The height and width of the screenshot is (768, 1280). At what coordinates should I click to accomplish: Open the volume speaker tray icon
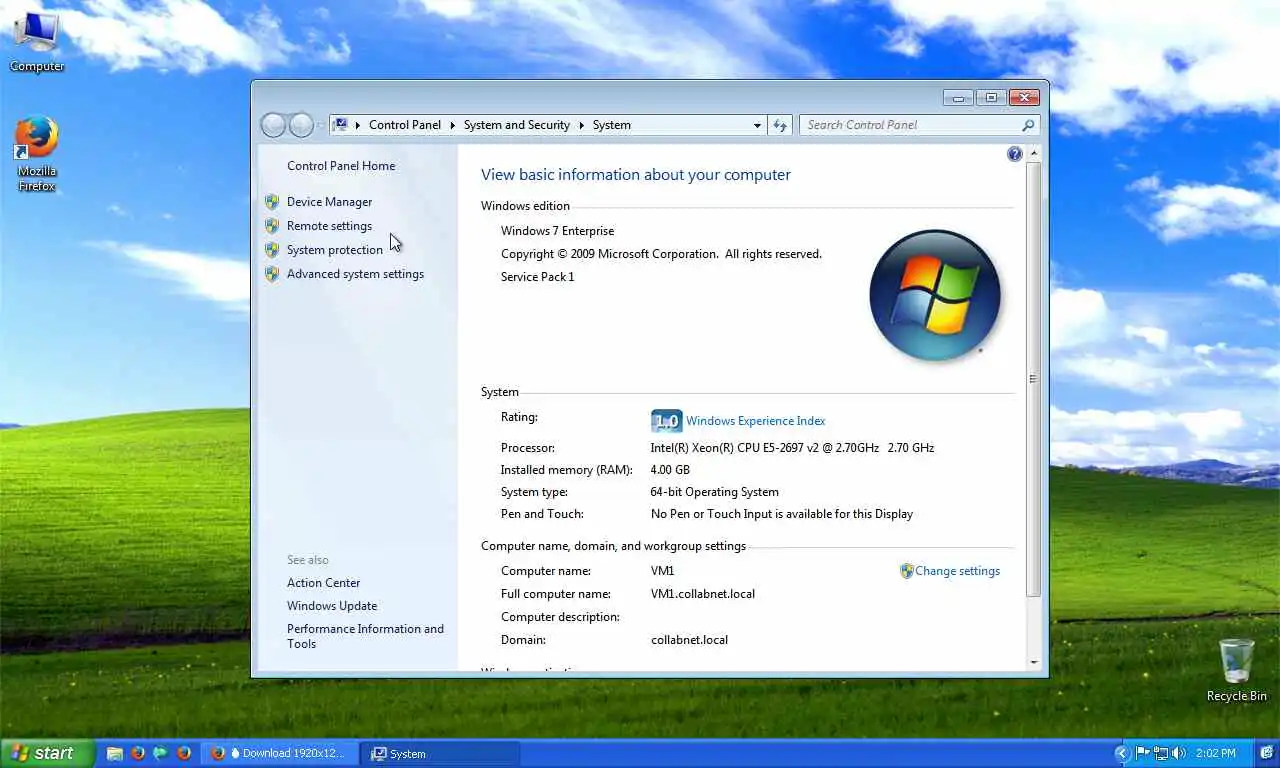pyautogui.click(x=1179, y=753)
